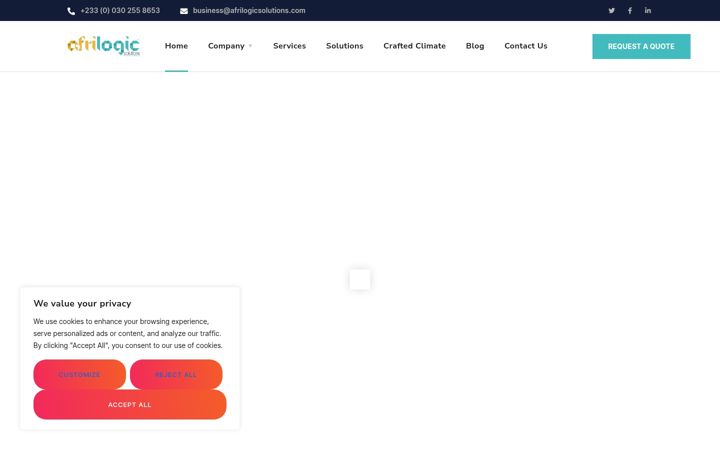720x450 pixels.
Task: Click the loading indicator square in page center
Action: tap(360, 279)
